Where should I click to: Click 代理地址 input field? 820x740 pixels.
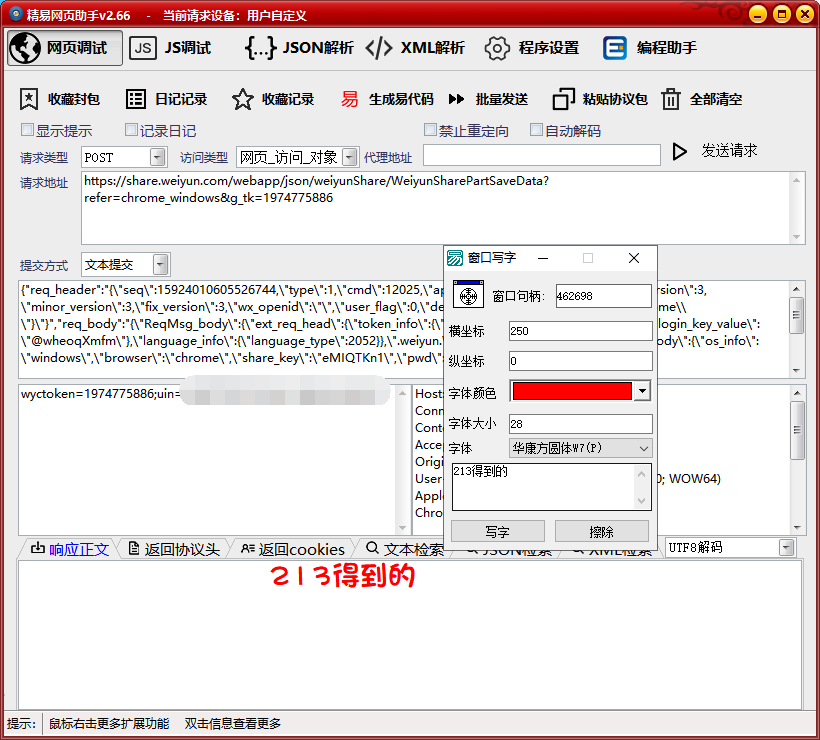pyautogui.click(x=542, y=155)
